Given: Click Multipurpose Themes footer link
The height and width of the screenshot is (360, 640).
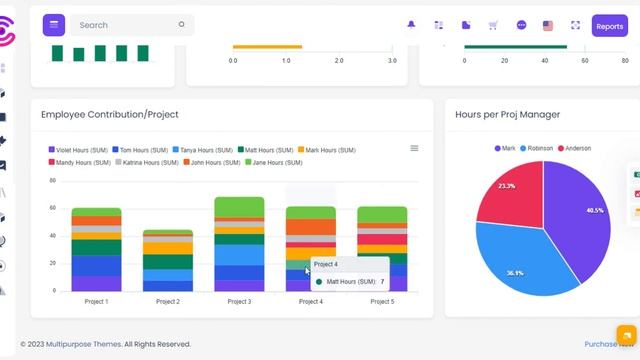Looking at the screenshot, I should point(84,344).
